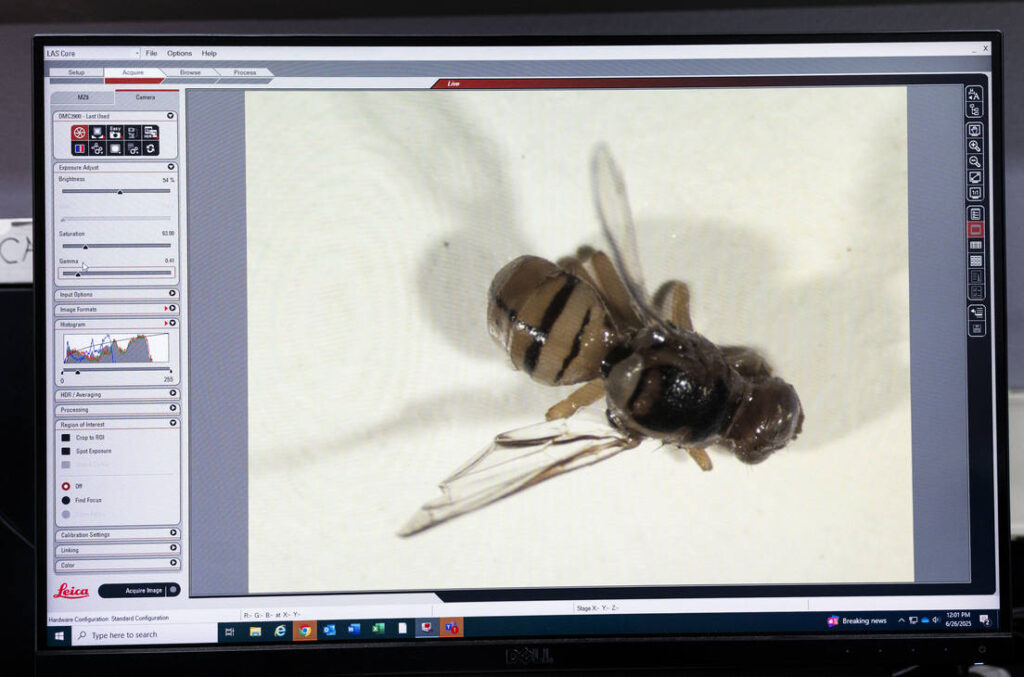Enable the Spot Exposure checkbox

tap(66, 451)
